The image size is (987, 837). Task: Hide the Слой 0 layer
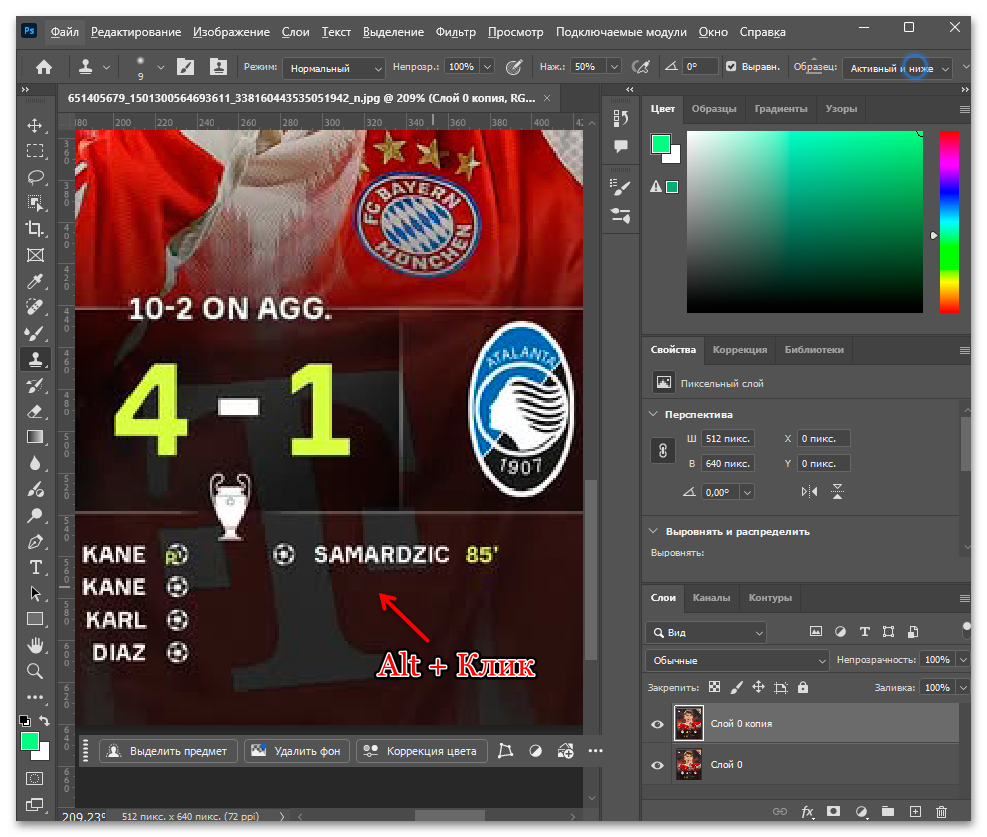pyautogui.click(x=657, y=765)
